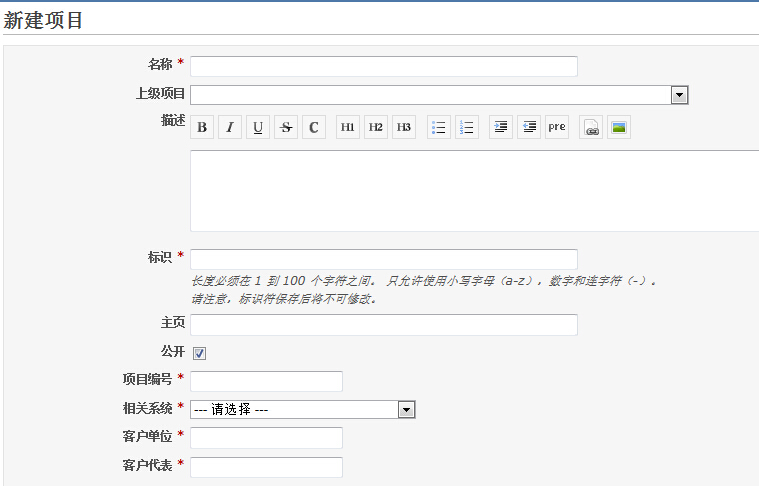Insert a numbered ordered list

pyautogui.click(x=466, y=128)
